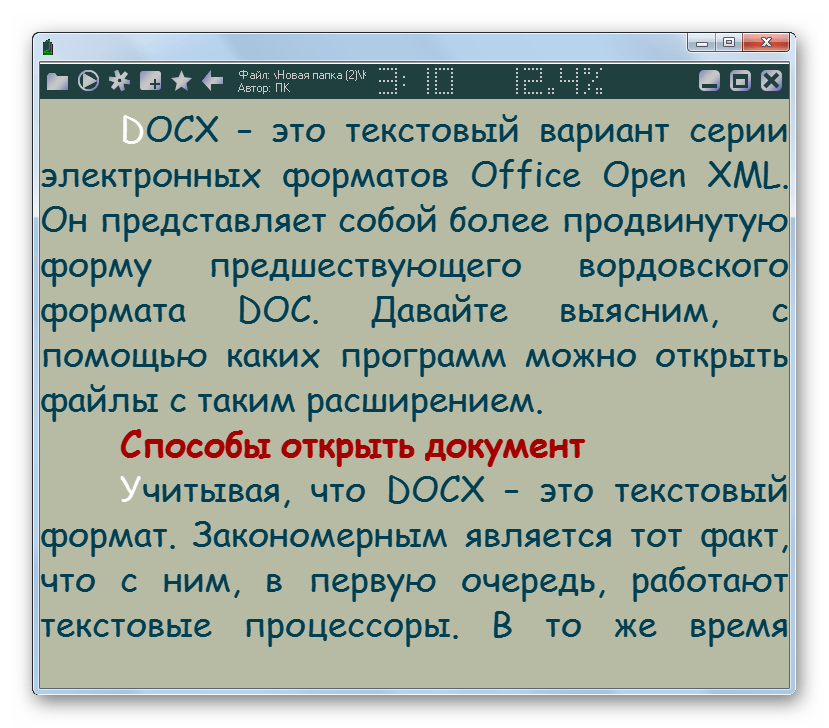The image size is (829, 728).
Task: Open settings via the asterisk icon
Action: [x=119, y=81]
